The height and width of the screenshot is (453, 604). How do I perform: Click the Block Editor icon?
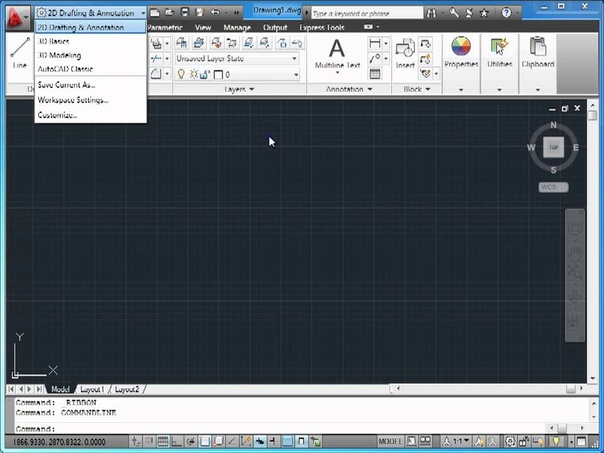point(425,59)
